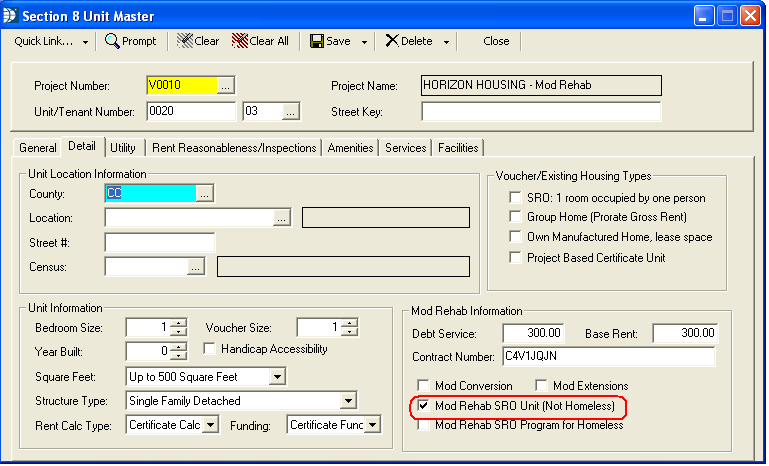Open the Quick Link dropdown menu

tap(51, 41)
